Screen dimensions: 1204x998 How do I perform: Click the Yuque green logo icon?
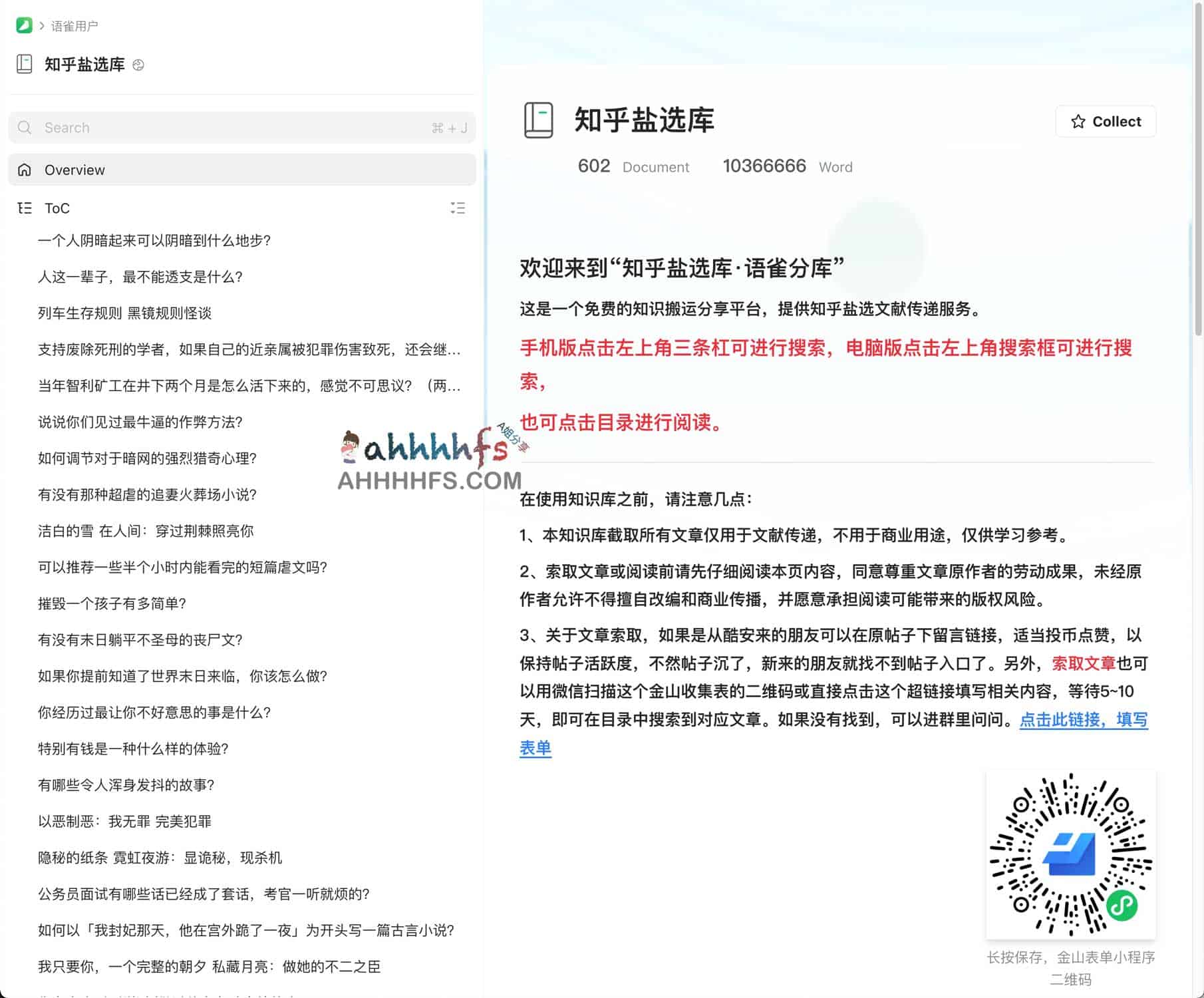[x=24, y=25]
